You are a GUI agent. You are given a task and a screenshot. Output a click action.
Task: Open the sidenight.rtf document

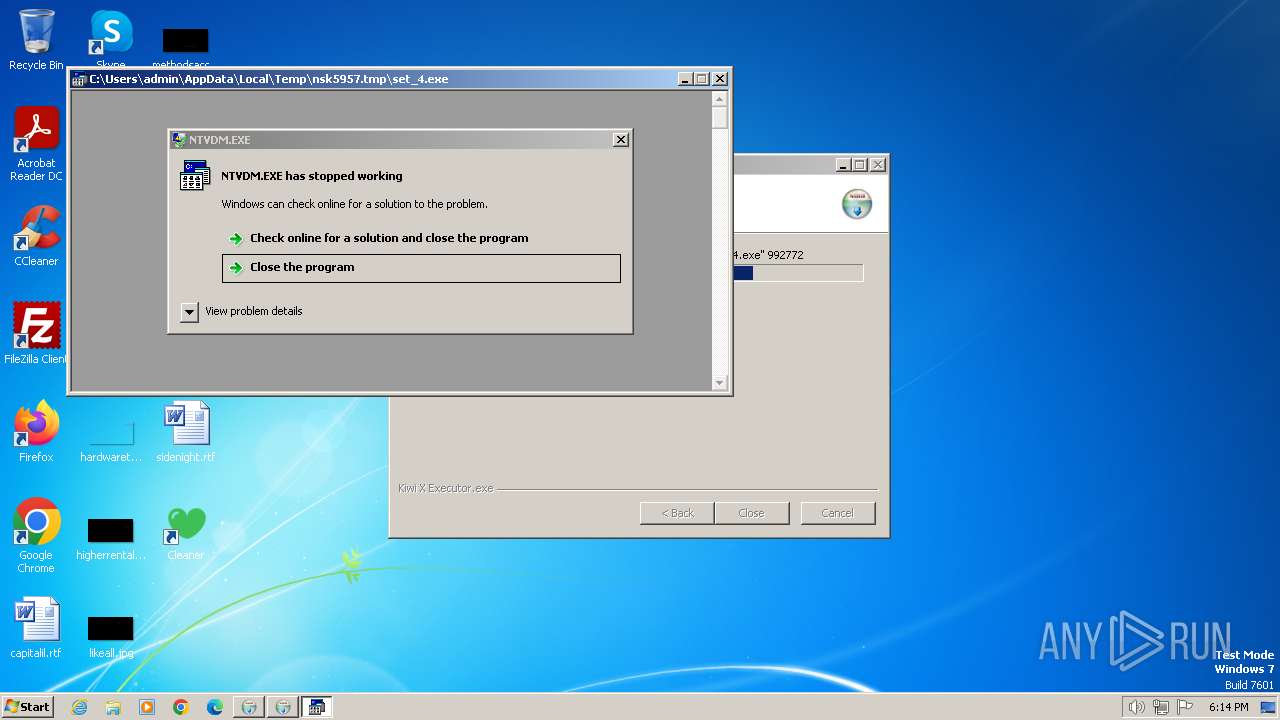pyautogui.click(x=186, y=431)
